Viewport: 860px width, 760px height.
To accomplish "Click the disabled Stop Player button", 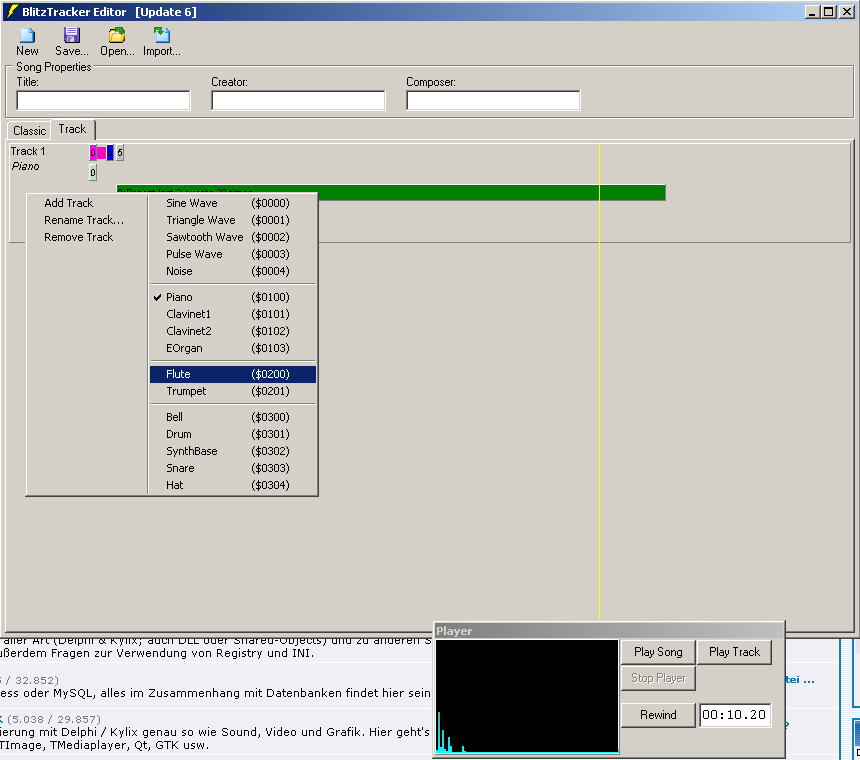I will pos(658,678).
